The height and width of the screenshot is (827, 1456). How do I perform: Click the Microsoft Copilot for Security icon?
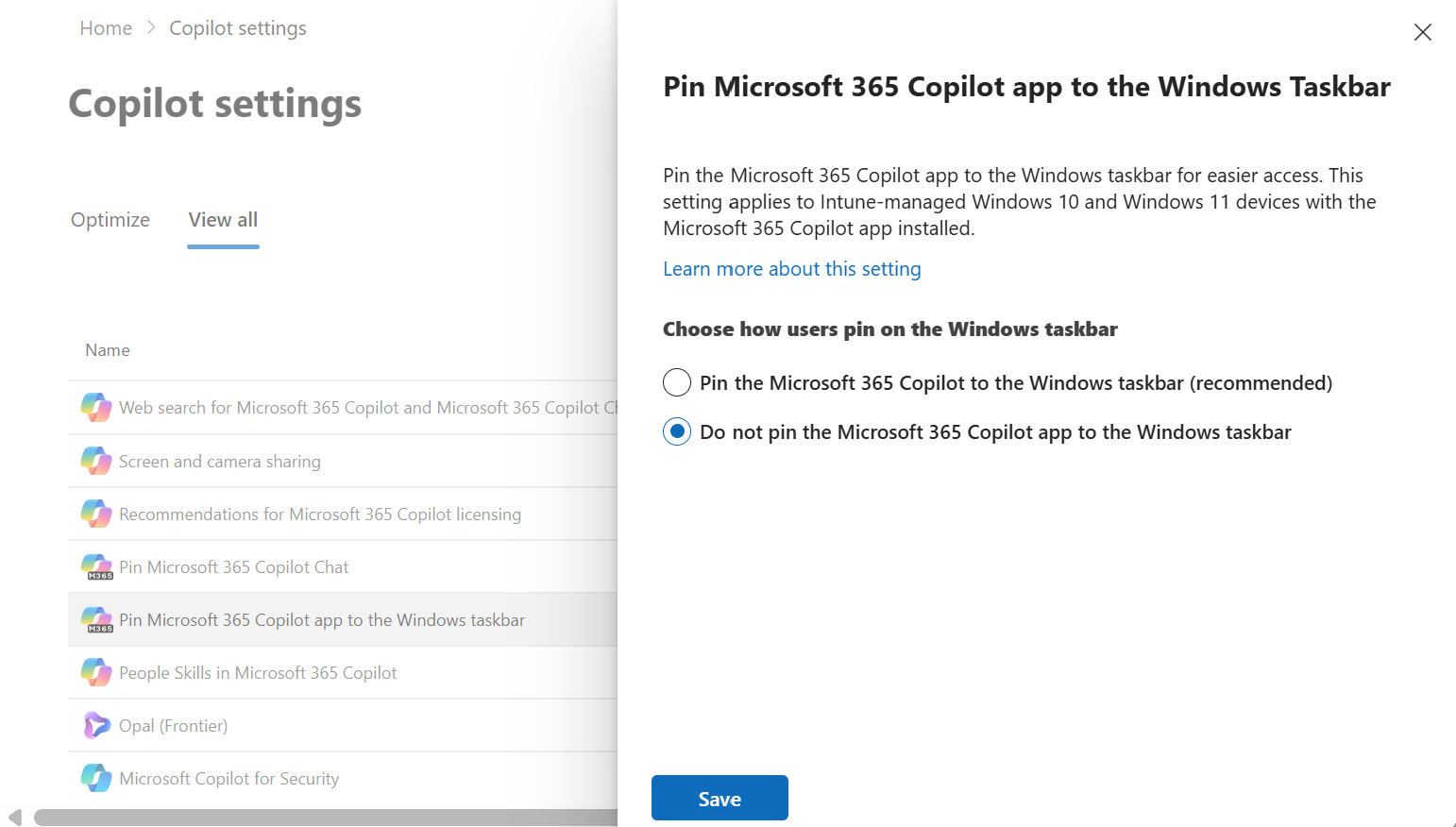pyautogui.click(x=96, y=778)
